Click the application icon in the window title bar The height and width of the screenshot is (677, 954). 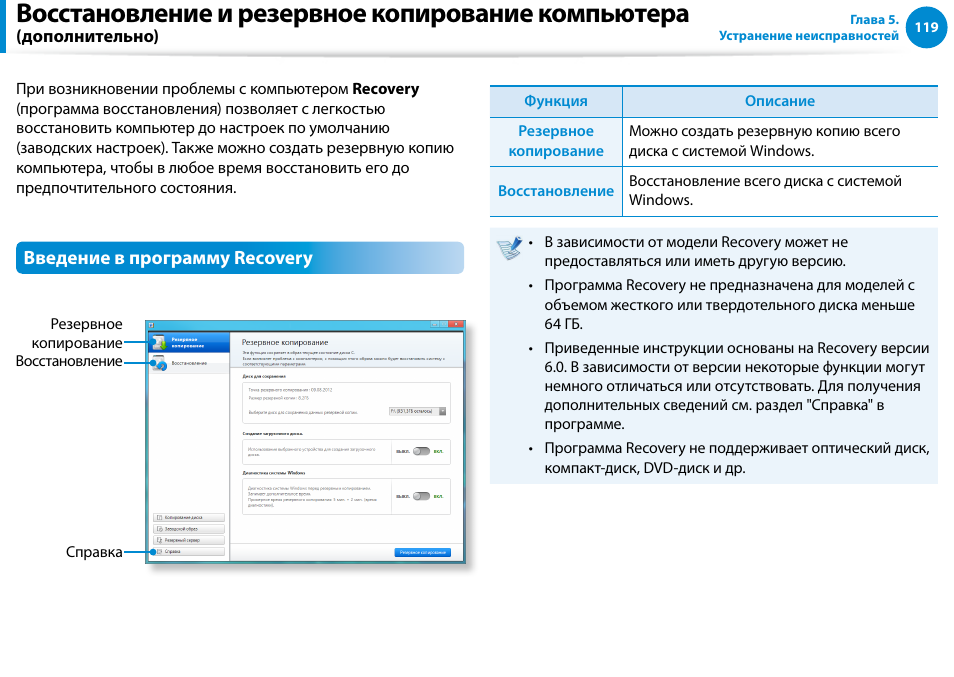click(150, 325)
